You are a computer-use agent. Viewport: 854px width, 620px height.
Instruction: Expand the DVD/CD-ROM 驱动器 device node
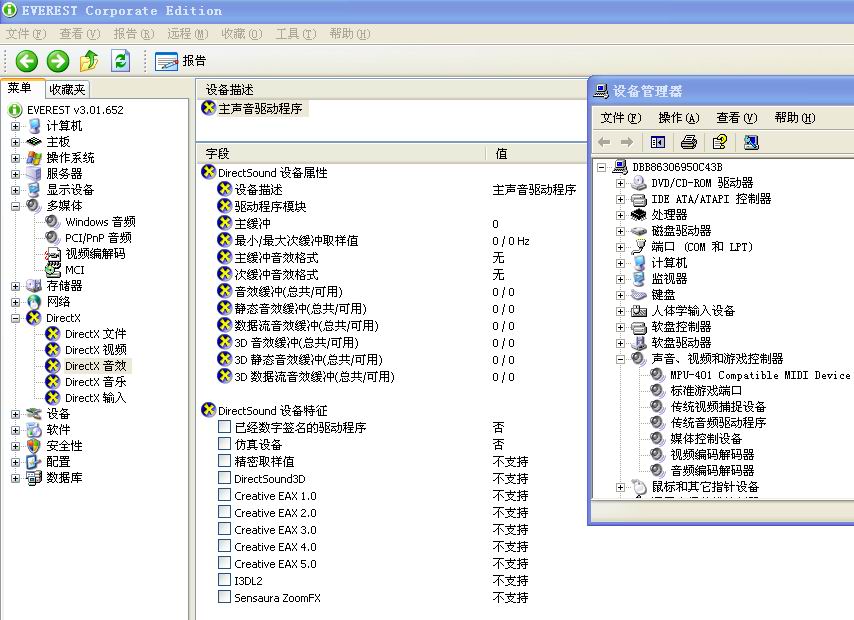point(620,183)
